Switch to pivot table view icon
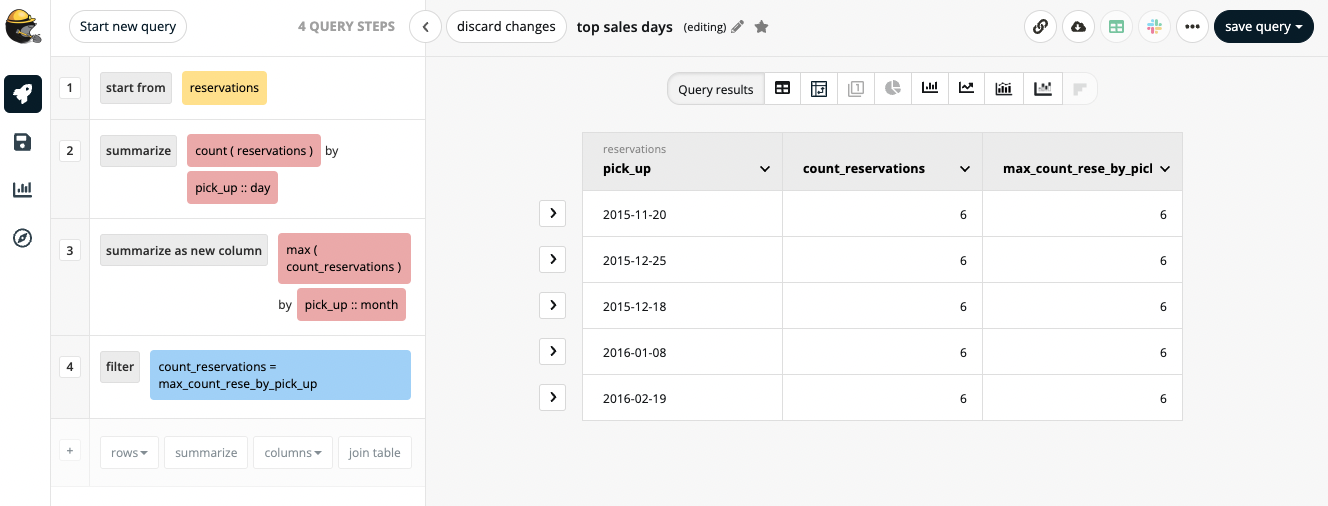 [x=819, y=89]
